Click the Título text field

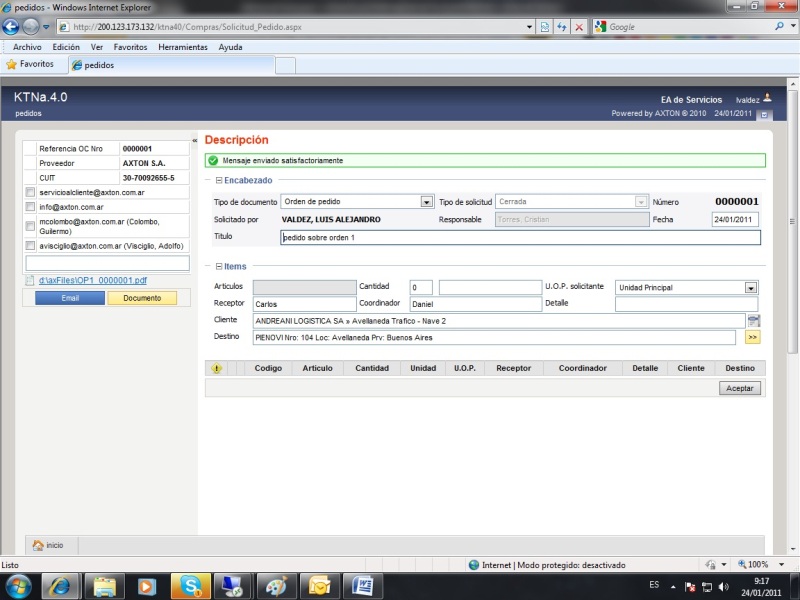(520, 238)
